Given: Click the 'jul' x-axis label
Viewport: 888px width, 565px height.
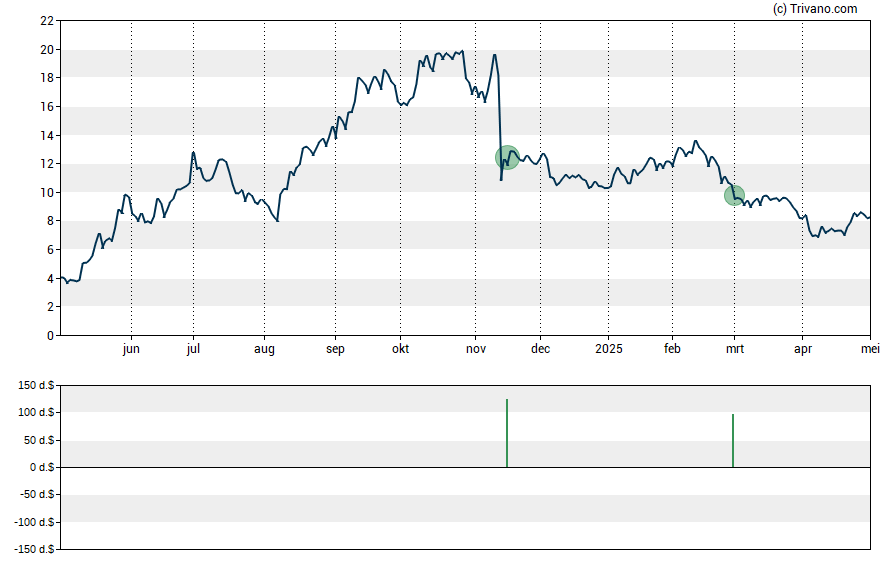Looking at the screenshot, I should pyautogui.click(x=193, y=349).
